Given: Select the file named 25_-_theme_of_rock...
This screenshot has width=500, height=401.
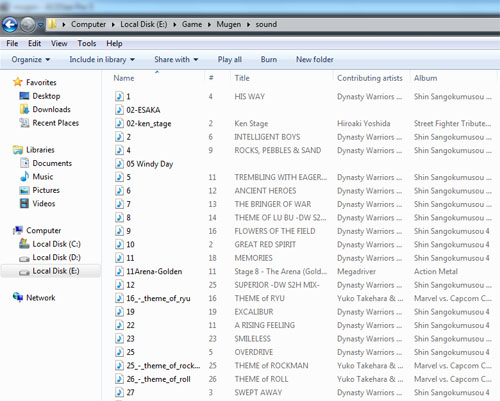Looking at the screenshot, I should pyautogui.click(x=163, y=366).
